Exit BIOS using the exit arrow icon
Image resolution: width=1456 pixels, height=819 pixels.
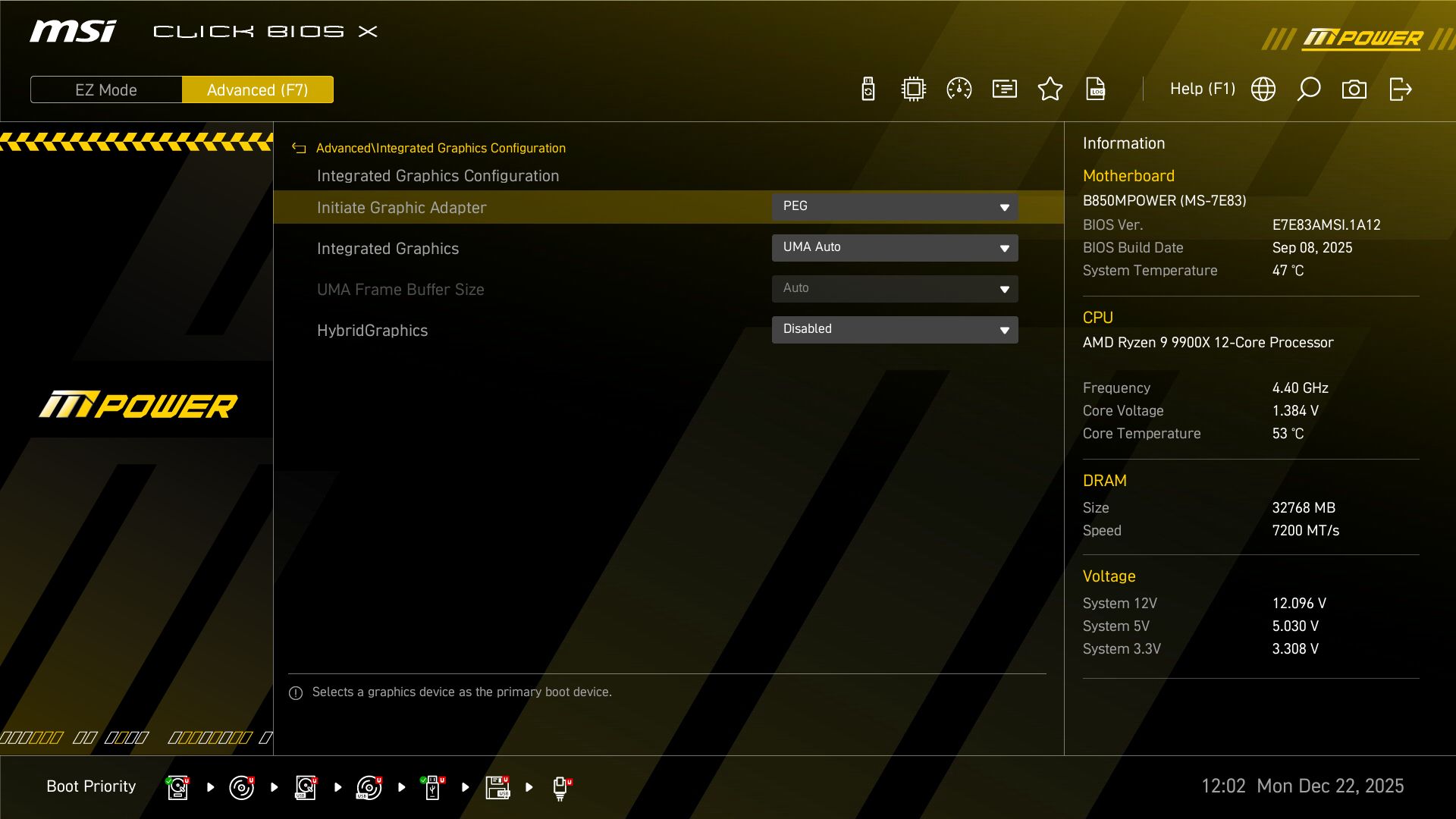click(1400, 89)
